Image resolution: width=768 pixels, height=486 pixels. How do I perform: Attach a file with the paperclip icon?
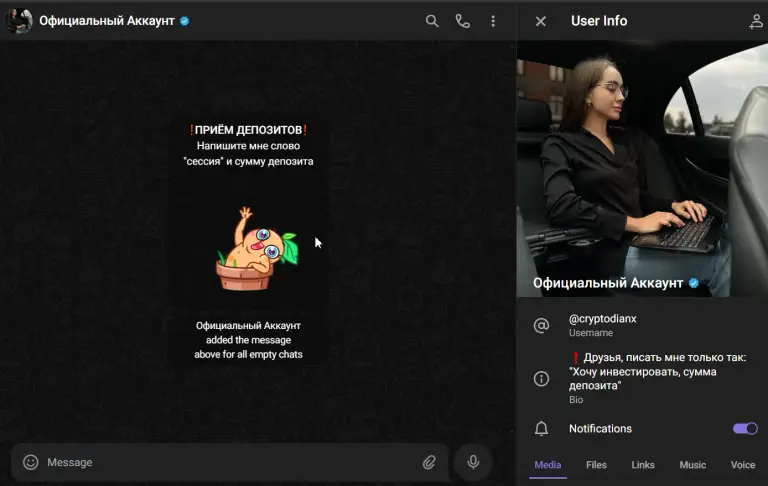point(429,462)
